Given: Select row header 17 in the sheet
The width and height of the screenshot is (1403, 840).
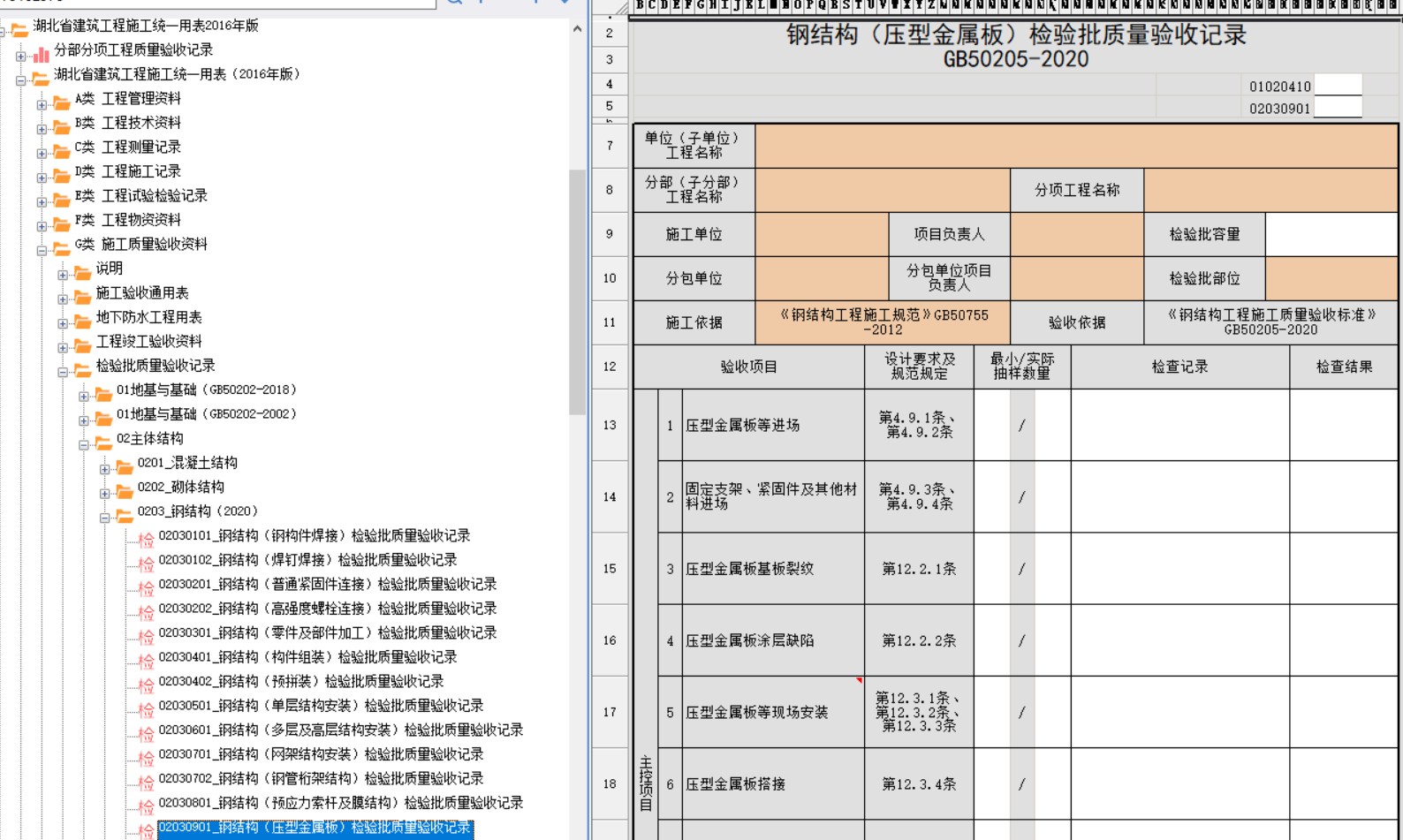Looking at the screenshot, I should 610,712.
